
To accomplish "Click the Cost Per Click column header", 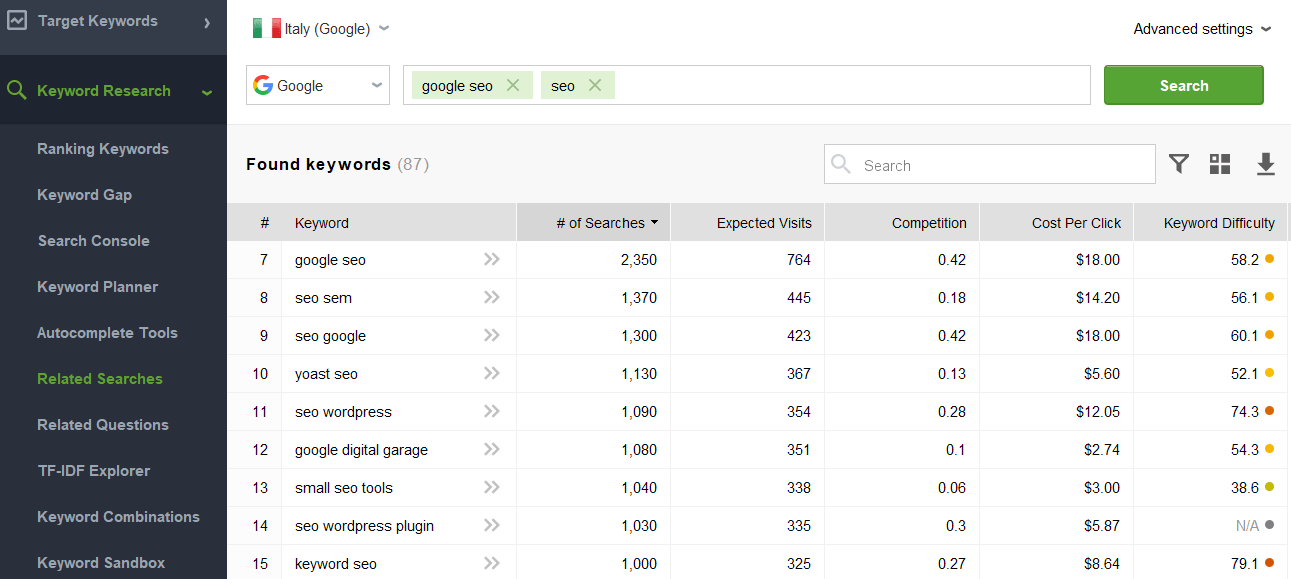I will click(1057, 223).
